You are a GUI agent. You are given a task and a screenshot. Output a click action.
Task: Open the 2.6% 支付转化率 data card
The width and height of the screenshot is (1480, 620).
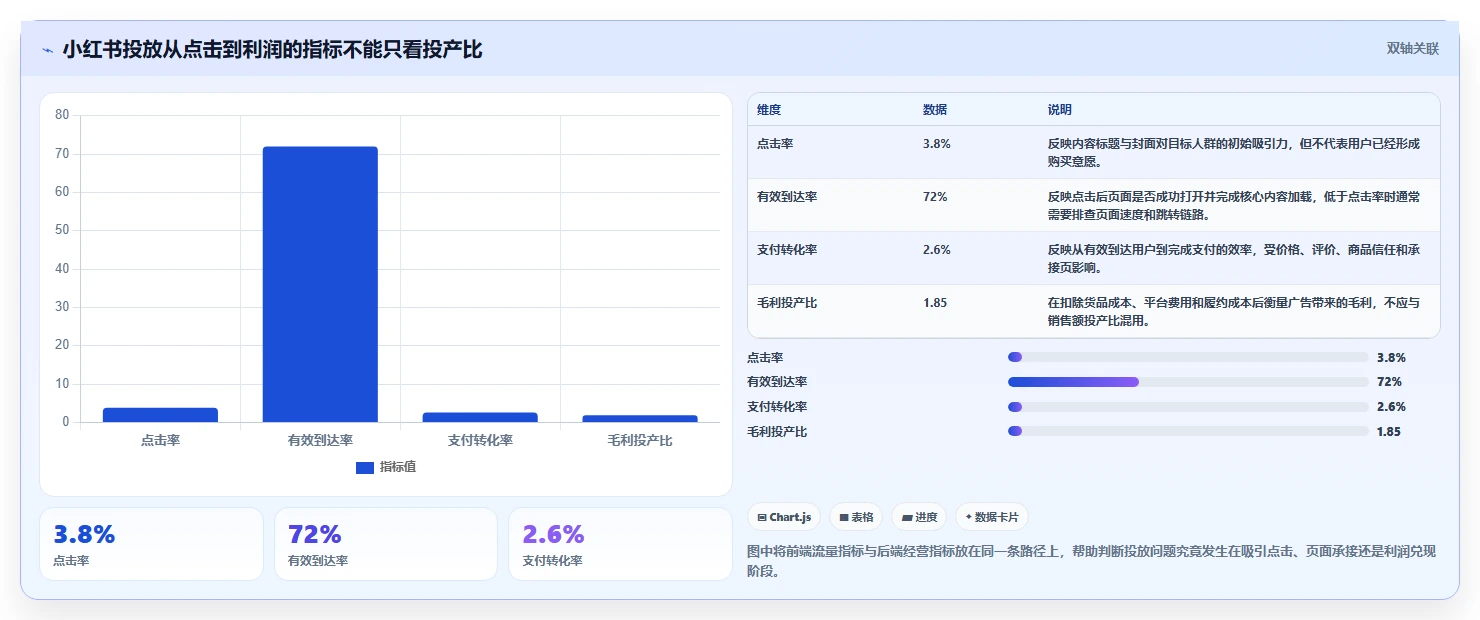pos(620,544)
